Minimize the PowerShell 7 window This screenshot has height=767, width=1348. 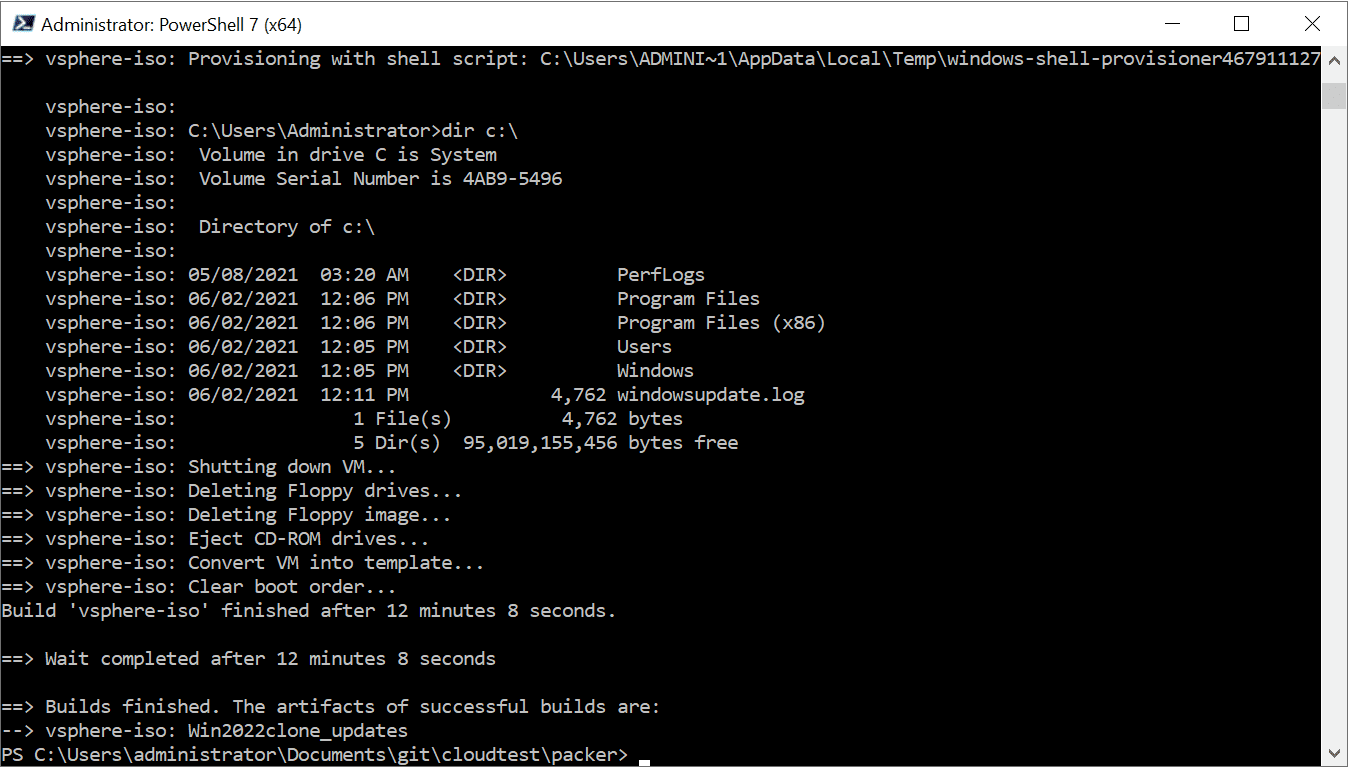click(x=1171, y=23)
